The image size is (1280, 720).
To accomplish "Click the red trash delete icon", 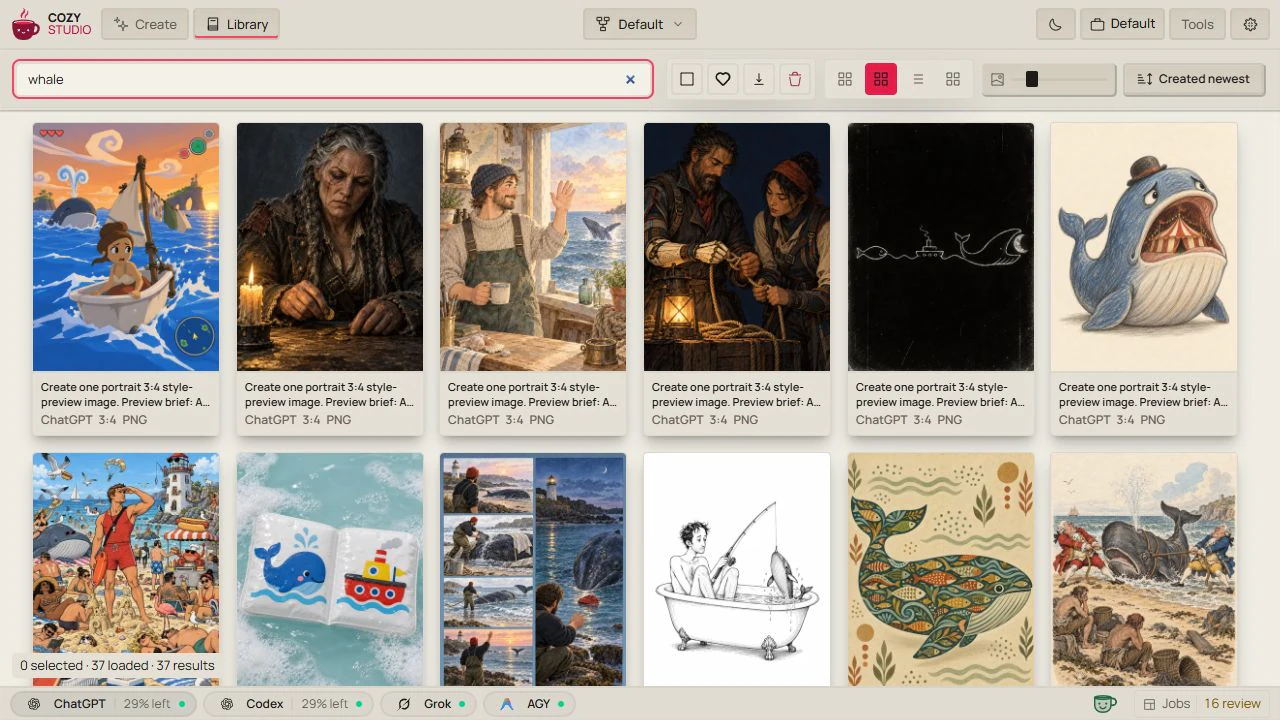I will tap(795, 79).
